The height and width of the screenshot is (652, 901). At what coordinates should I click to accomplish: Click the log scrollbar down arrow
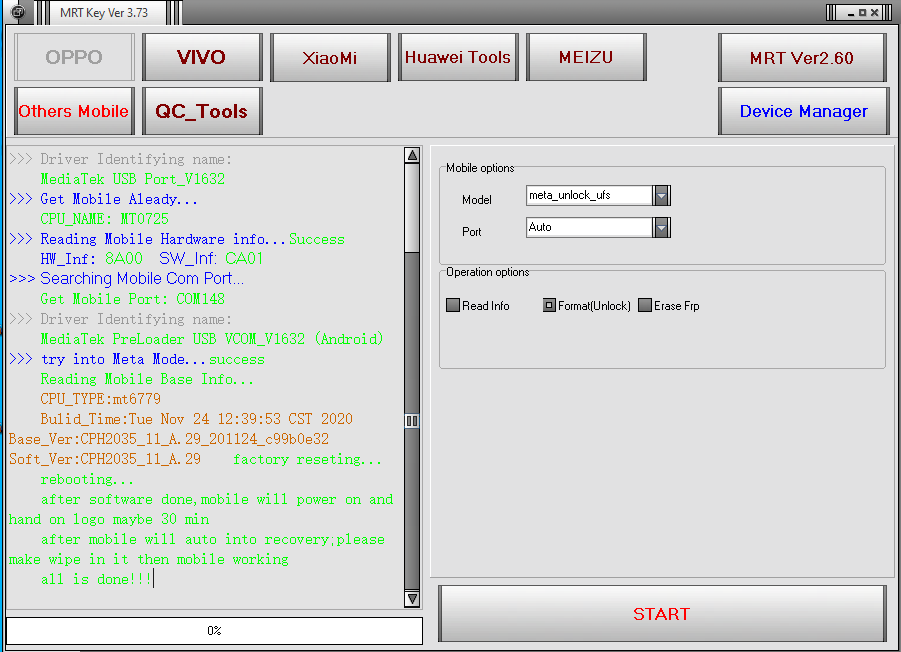pyautogui.click(x=412, y=599)
